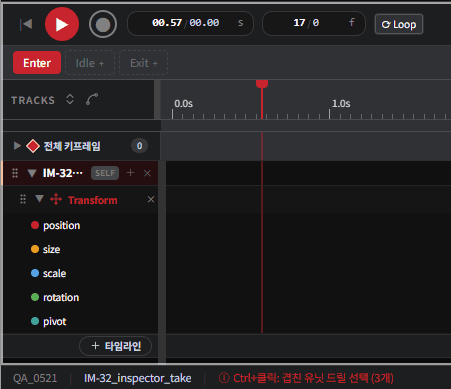Screen dimensions: 451x389
Task: Select the Enter state tab
Action: pyautogui.click(x=37, y=63)
